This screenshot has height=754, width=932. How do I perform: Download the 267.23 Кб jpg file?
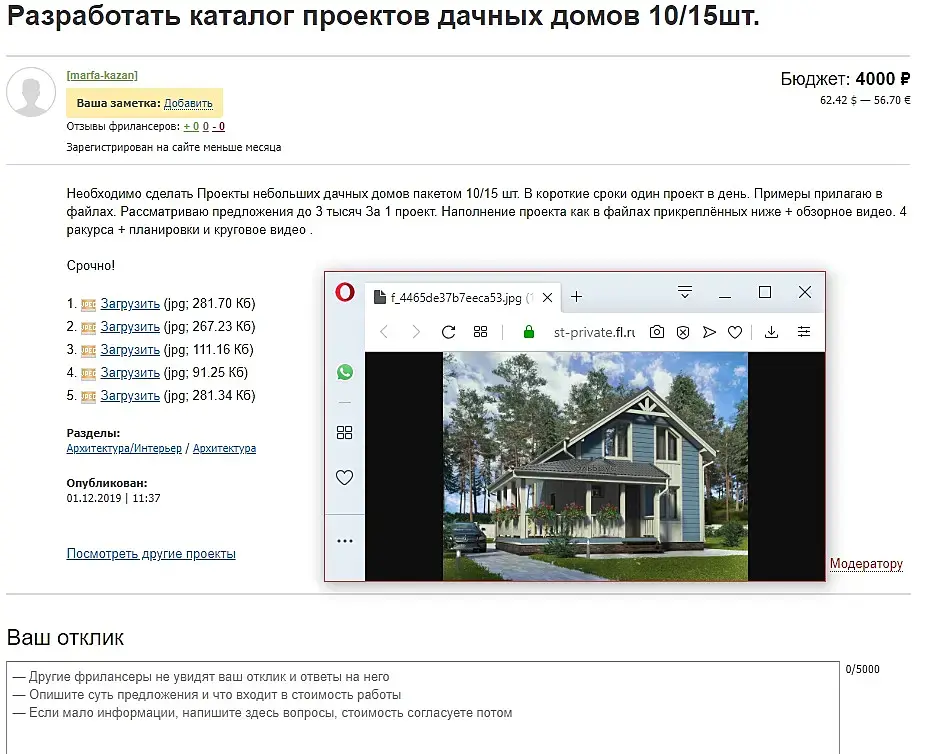(x=130, y=327)
